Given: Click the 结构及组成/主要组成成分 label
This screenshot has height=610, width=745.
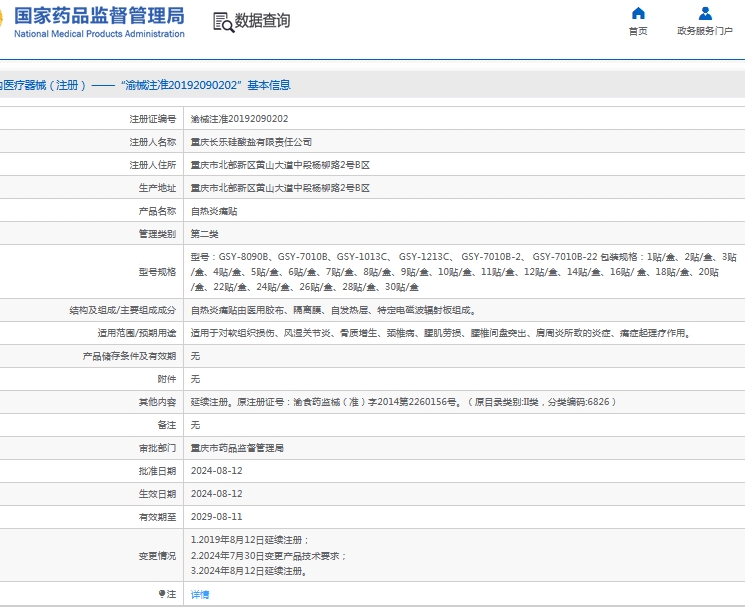Looking at the screenshot, I should pos(123,310).
